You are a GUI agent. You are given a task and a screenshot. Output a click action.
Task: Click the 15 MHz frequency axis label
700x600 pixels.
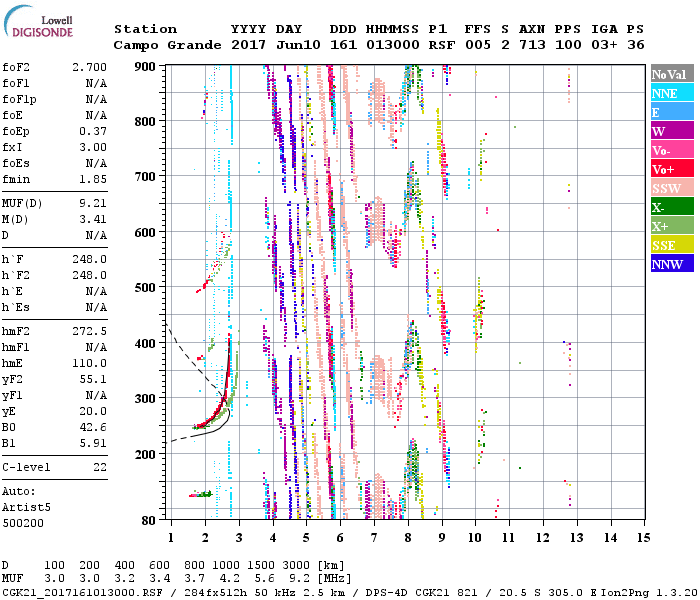pos(643,538)
